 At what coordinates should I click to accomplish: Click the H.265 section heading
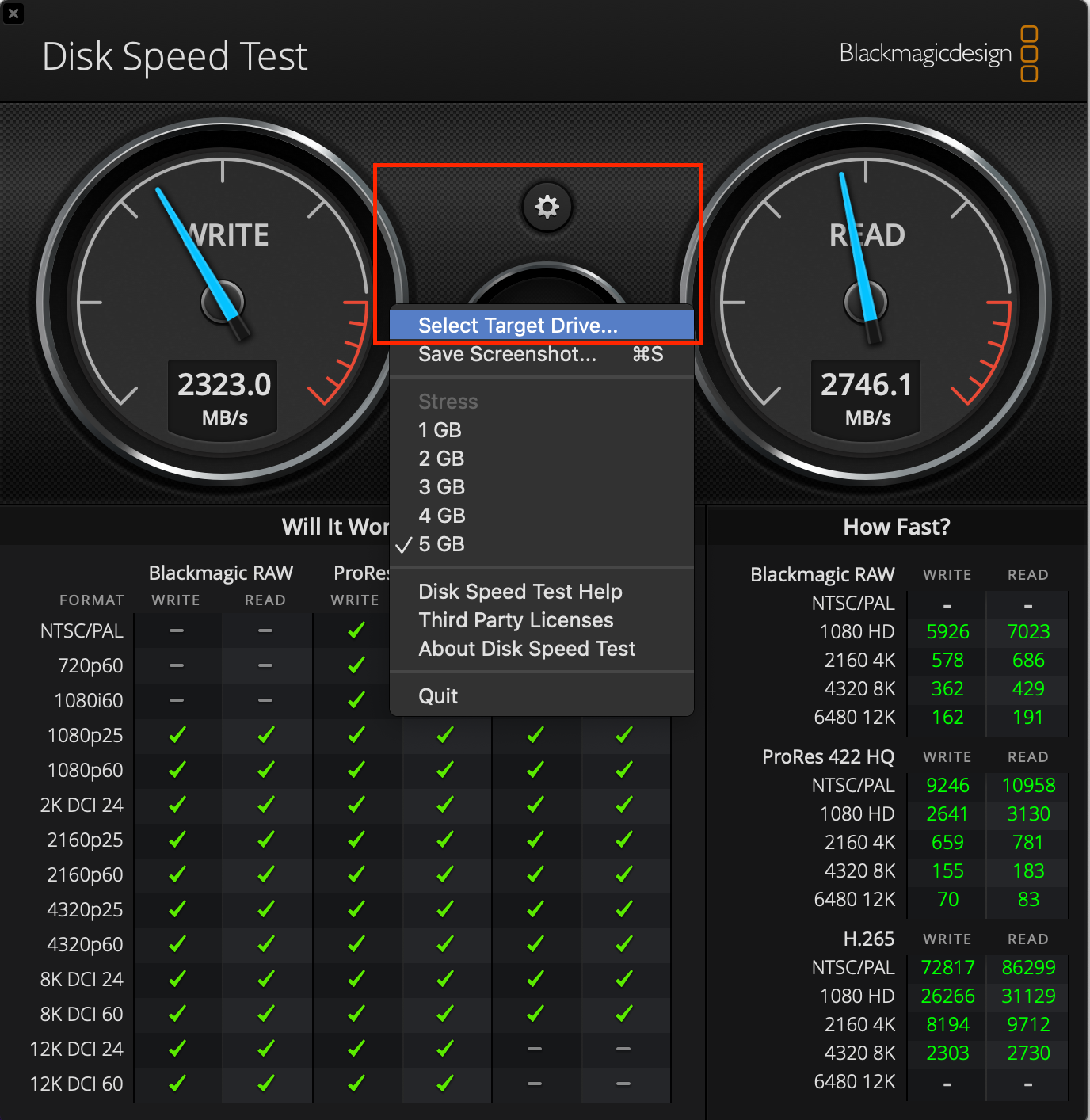[x=869, y=939]
